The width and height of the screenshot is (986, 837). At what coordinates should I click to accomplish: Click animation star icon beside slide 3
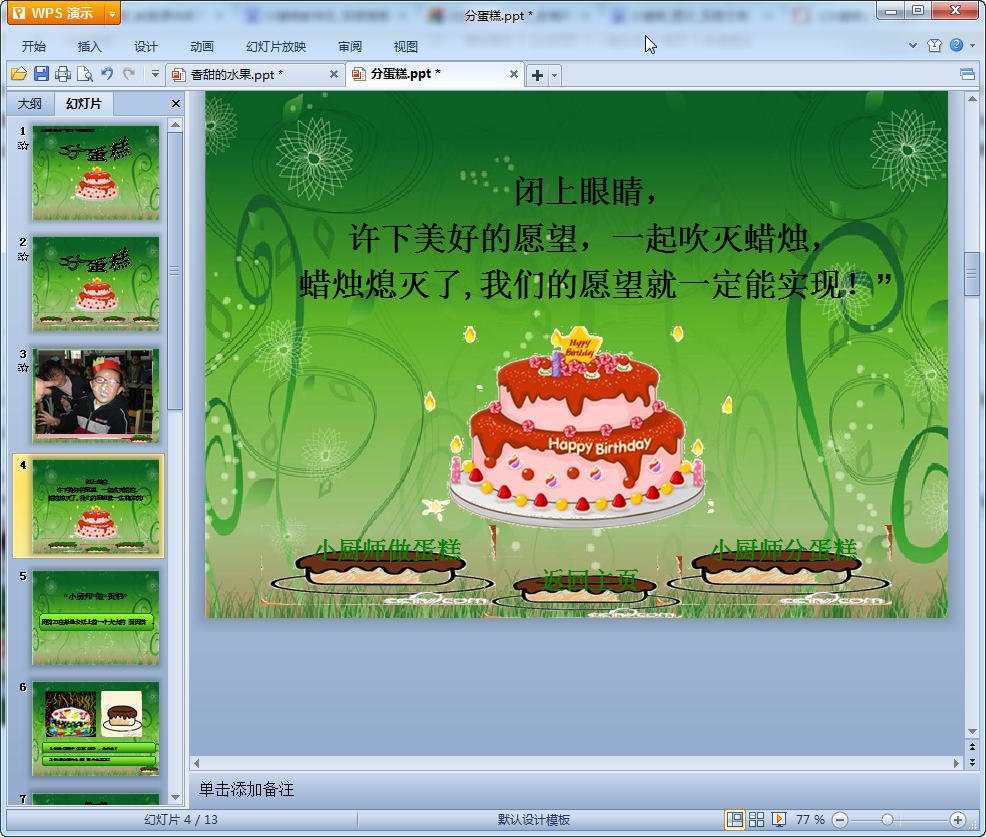point(23,368)
